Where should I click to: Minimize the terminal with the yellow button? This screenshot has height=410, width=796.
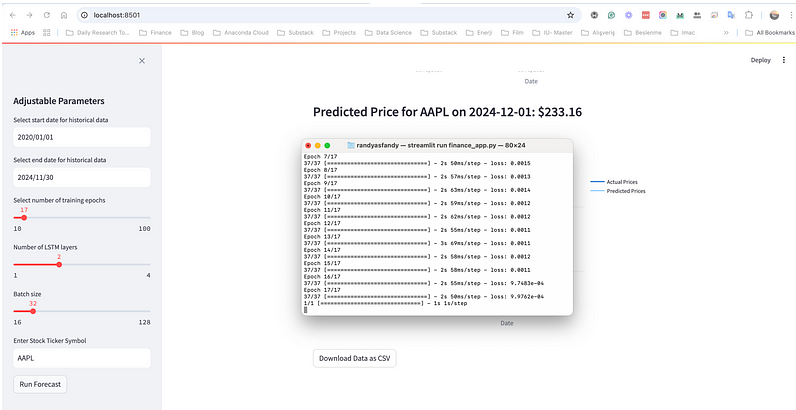pyautogui.click(x=318, y=145)
